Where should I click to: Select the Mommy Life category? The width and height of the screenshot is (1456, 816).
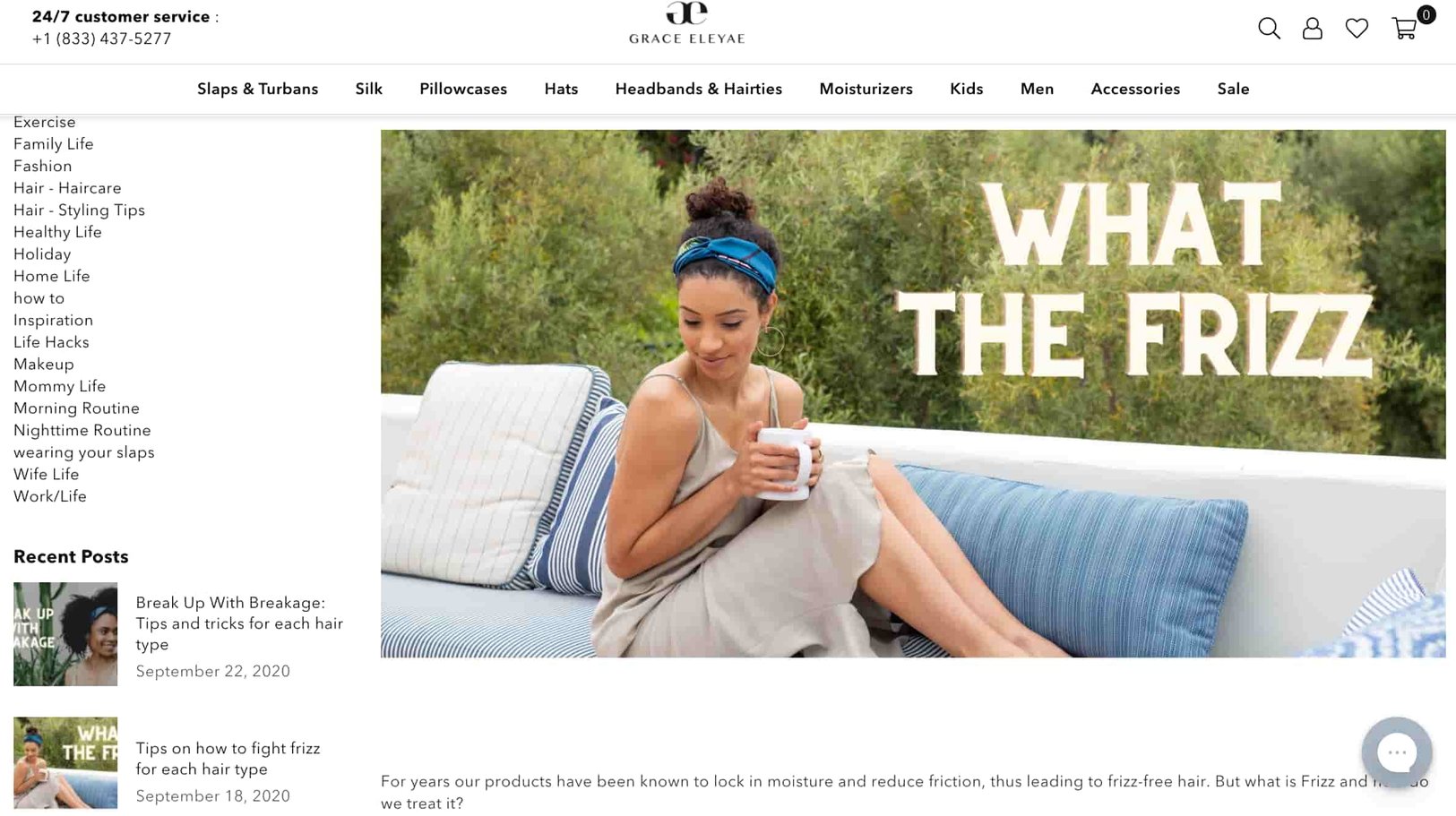[x=59, y=386]
